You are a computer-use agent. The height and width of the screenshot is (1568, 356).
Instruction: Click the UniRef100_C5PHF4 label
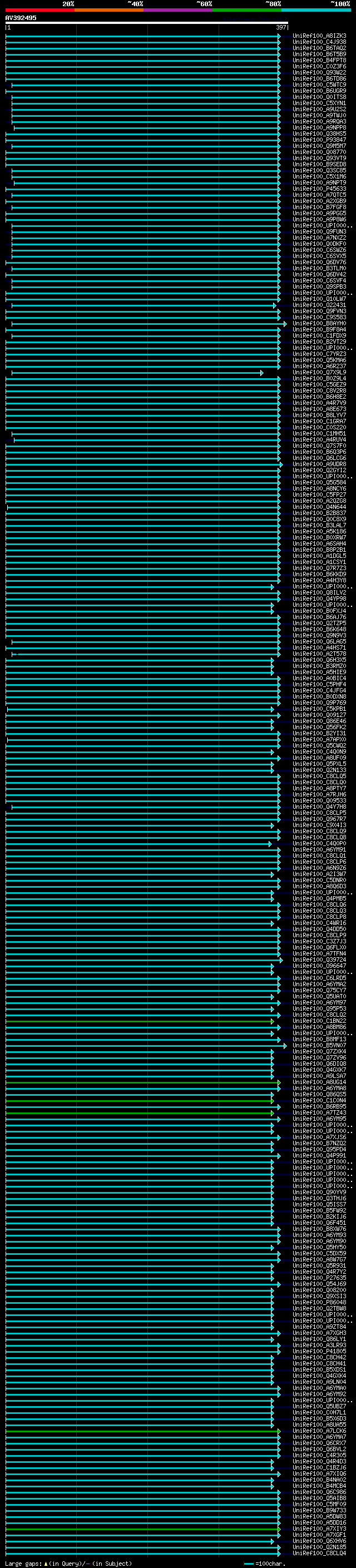click(x=319, y=685)
